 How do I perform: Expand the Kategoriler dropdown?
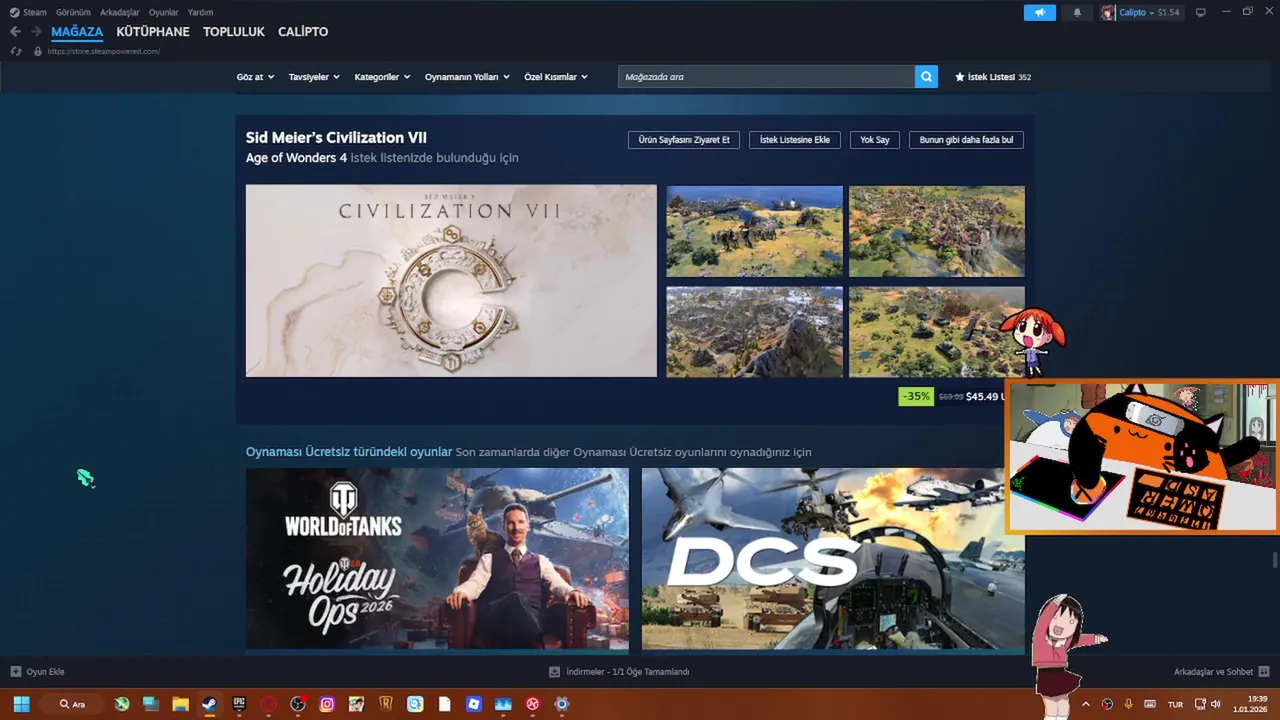[x=382, y=77]
